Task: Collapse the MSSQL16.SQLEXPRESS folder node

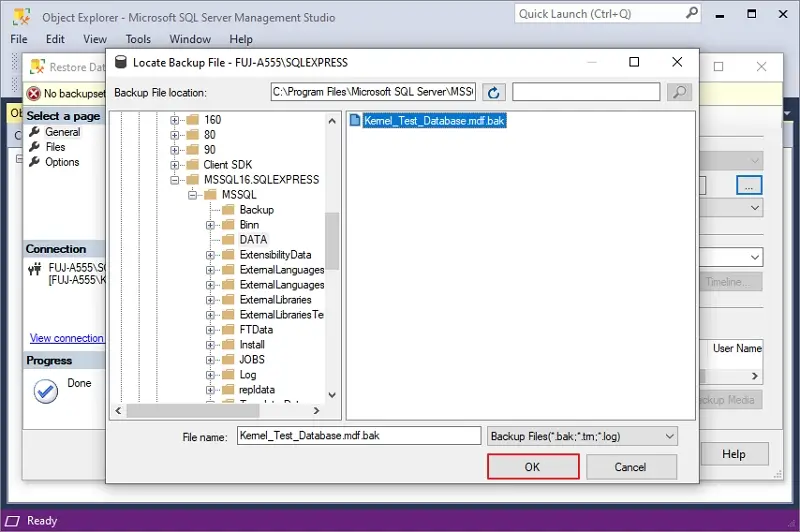Action: point(174,180)
